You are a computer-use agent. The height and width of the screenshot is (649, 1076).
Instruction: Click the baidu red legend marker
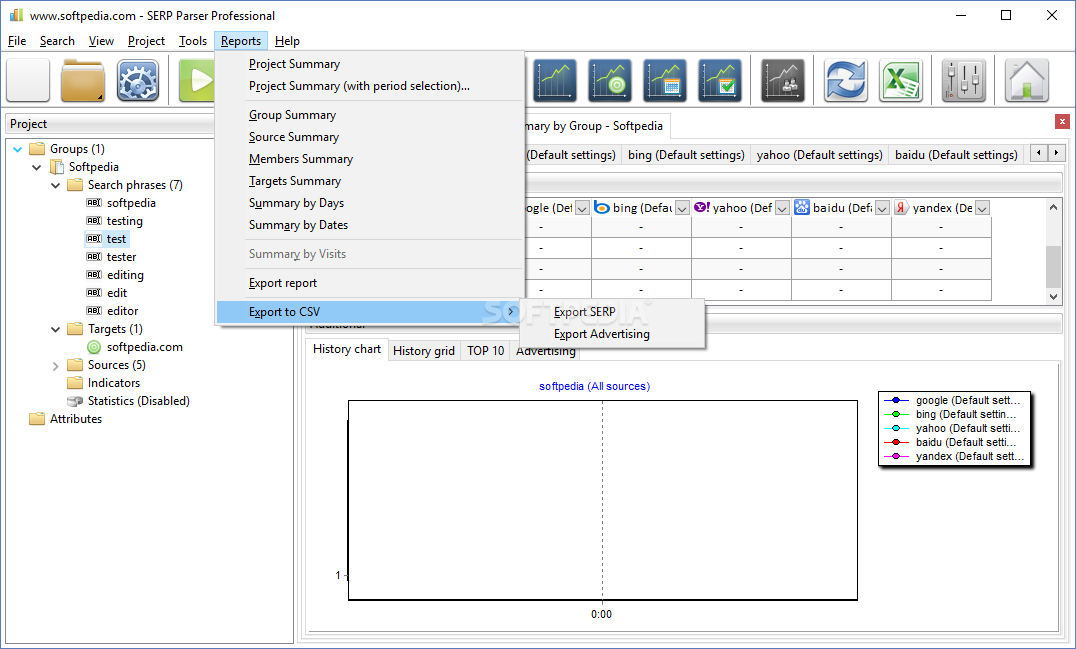tap(896, 442)
